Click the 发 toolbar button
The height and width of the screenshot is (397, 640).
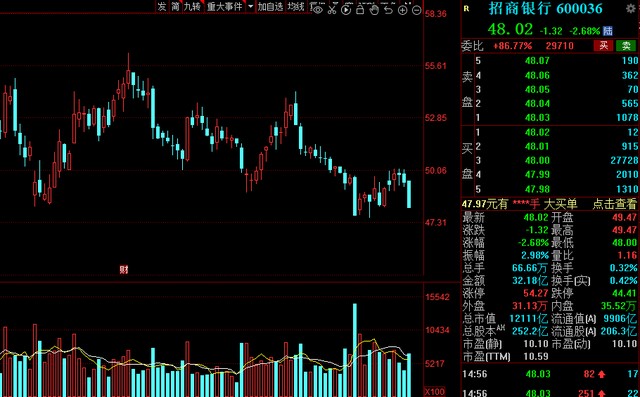pyautogui.click(x=162, y=7)
